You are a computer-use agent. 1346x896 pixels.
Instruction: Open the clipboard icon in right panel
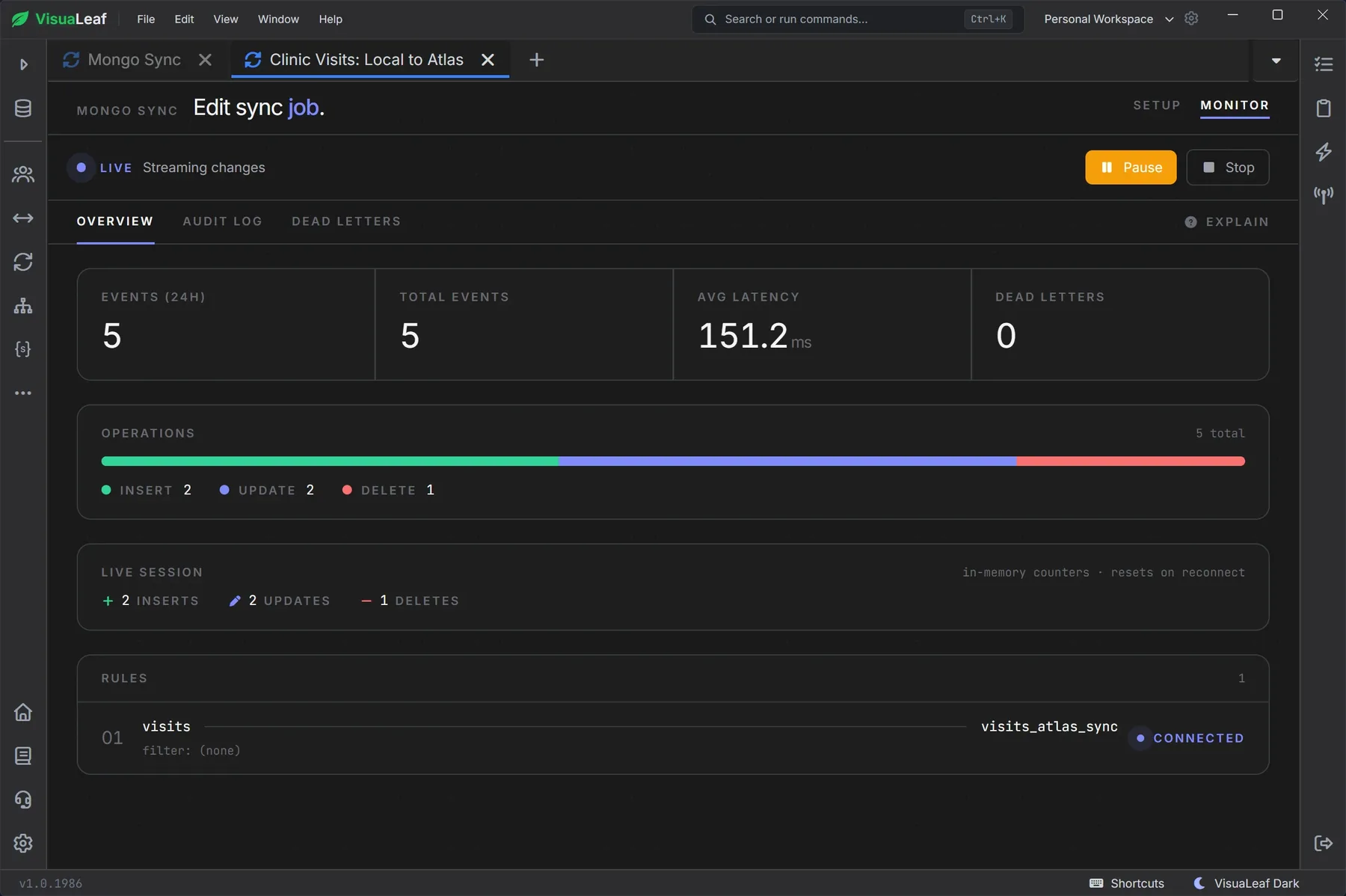1324,108
